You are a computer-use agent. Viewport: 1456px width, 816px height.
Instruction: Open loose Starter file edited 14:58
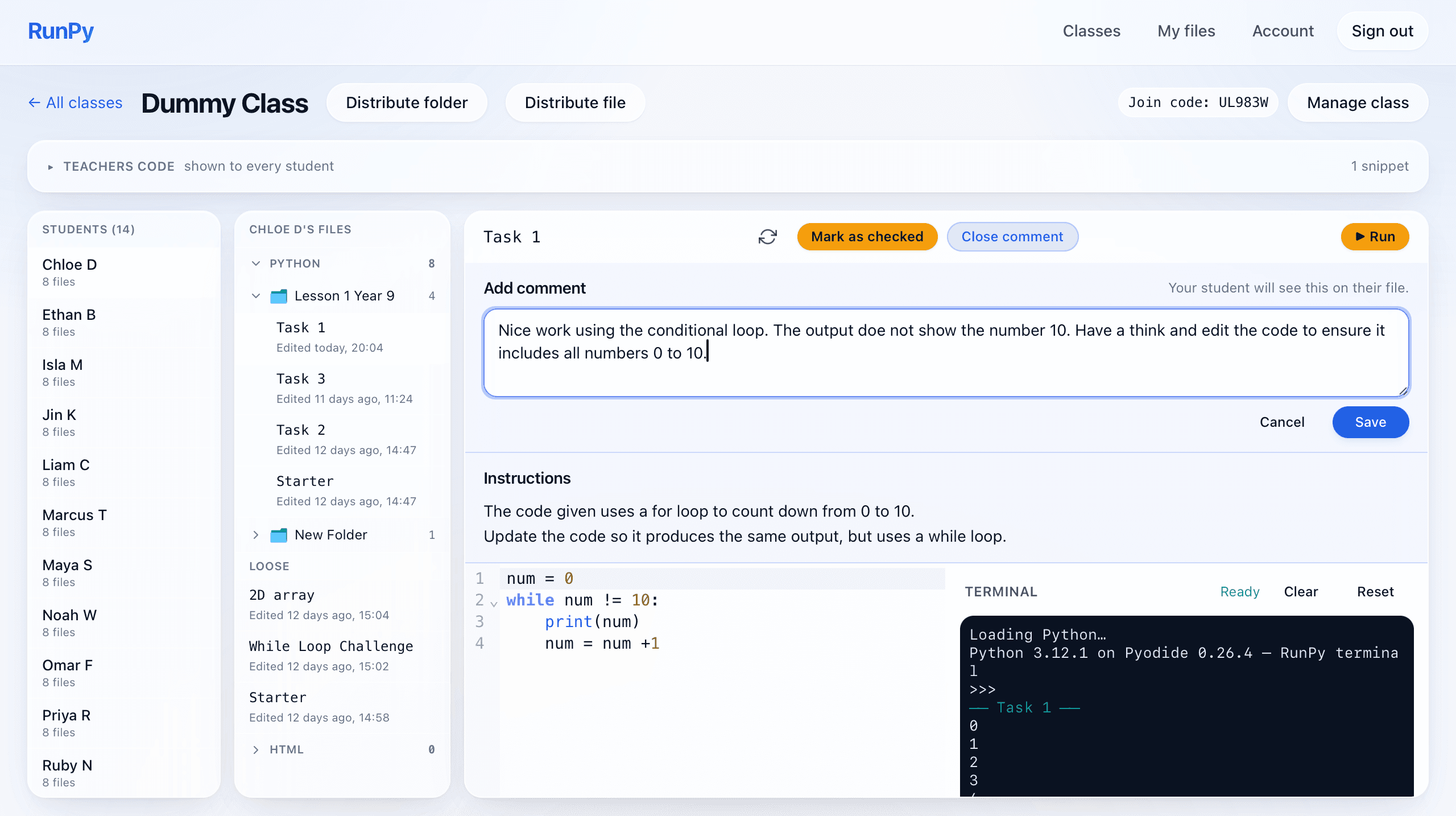(342, 707)
